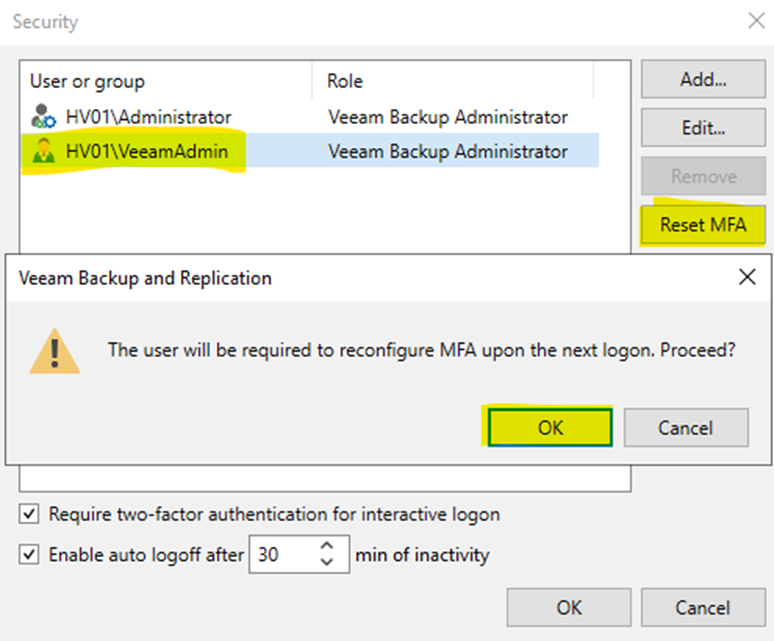This screenshot has height=641, width=774.
Task: Toggle Enable auto logoff checkbox
Action: (x=29, y=555)
